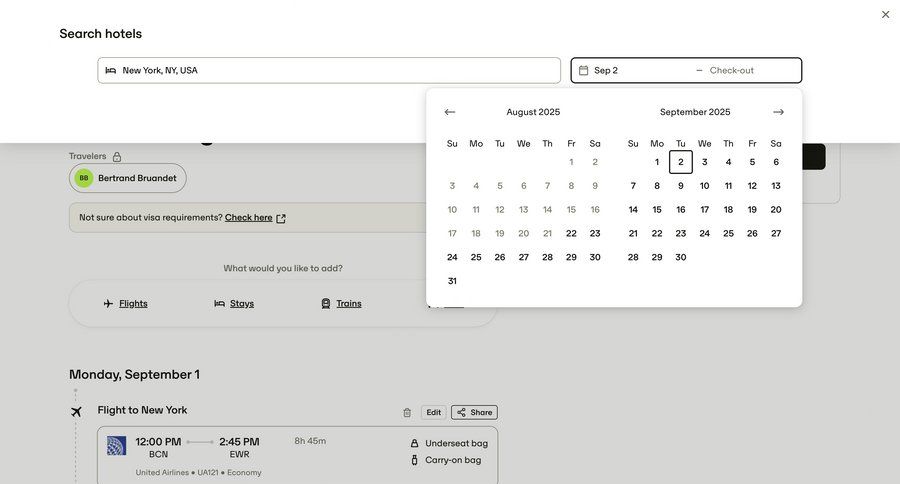Add Stays to the trip
The width and height of the screenshot is (900, 484).
242,303
